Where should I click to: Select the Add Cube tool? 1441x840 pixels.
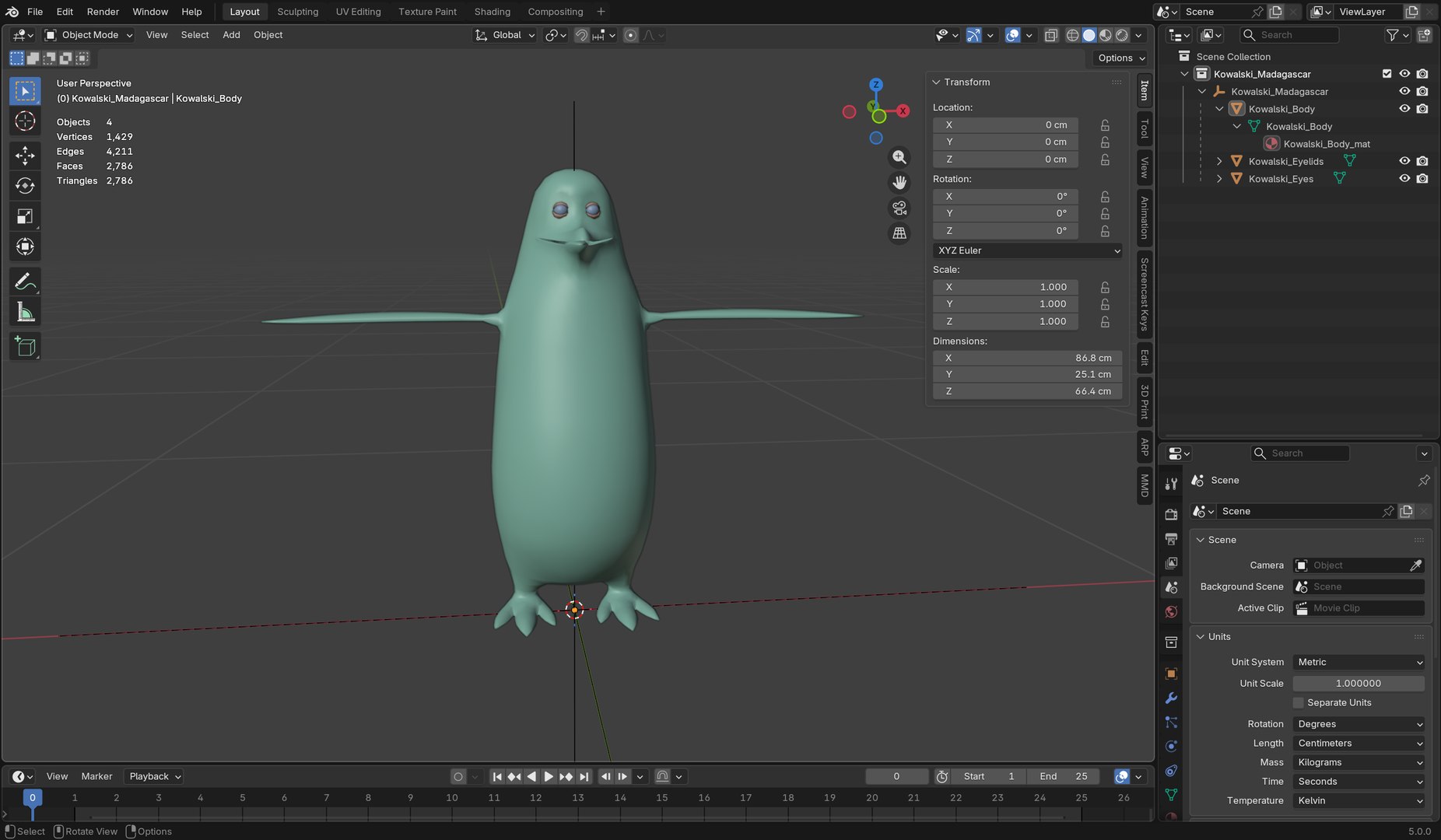[25, 347]
